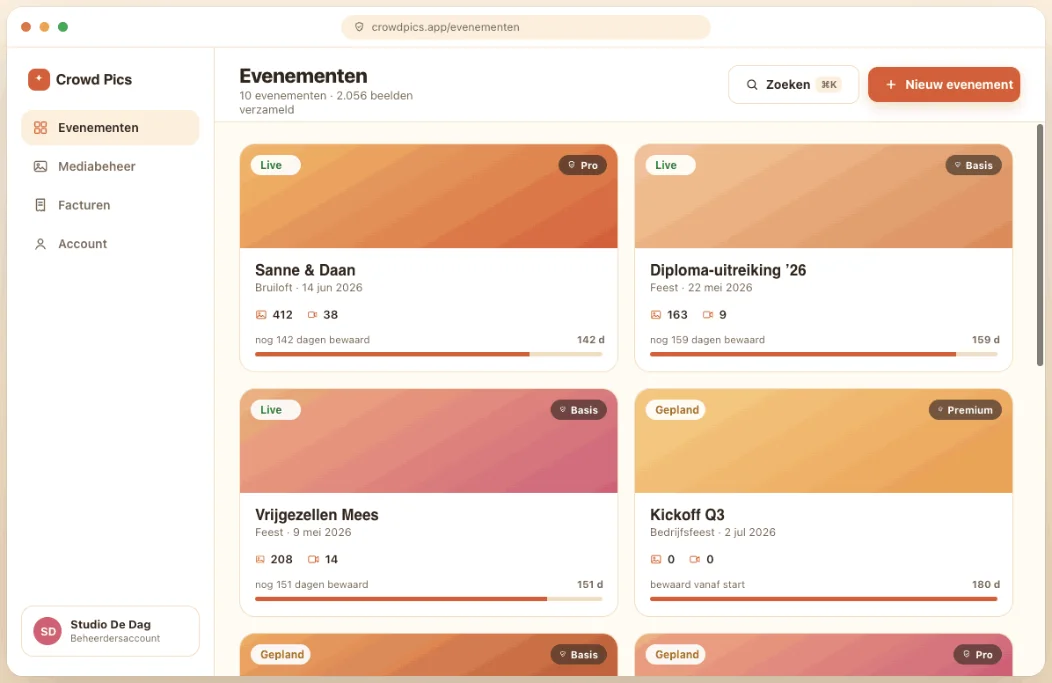Click the video count icon on Diploma-uitreiking '26
Image resolution: width=1052 pixels, height=683 pixels.
pos(708,315)
